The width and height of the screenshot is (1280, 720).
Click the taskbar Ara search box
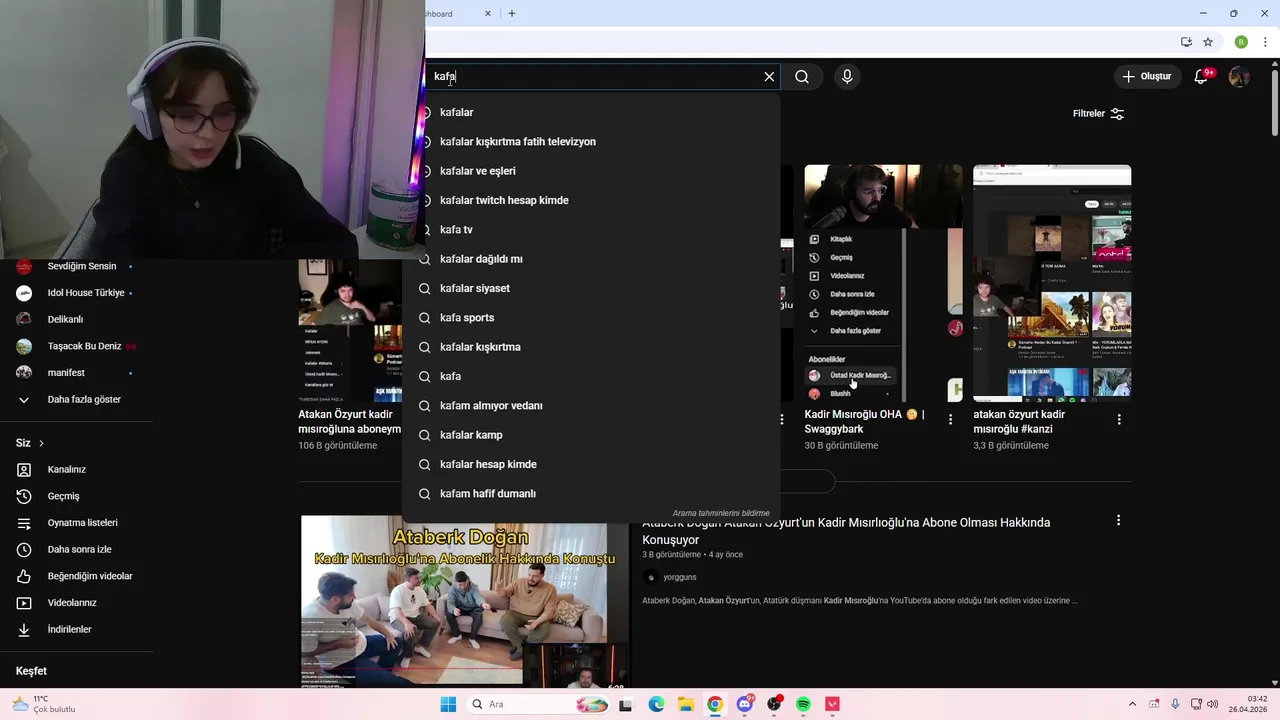click(x=540, y=704)
